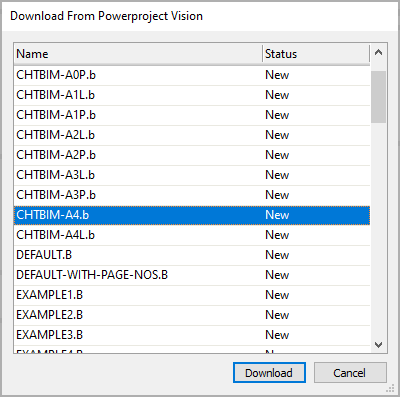Image resolution: width=400 pixels, height=397 pixels.
Task: Click the New status beside DEFAULT.B
Action: click(277, 255)
